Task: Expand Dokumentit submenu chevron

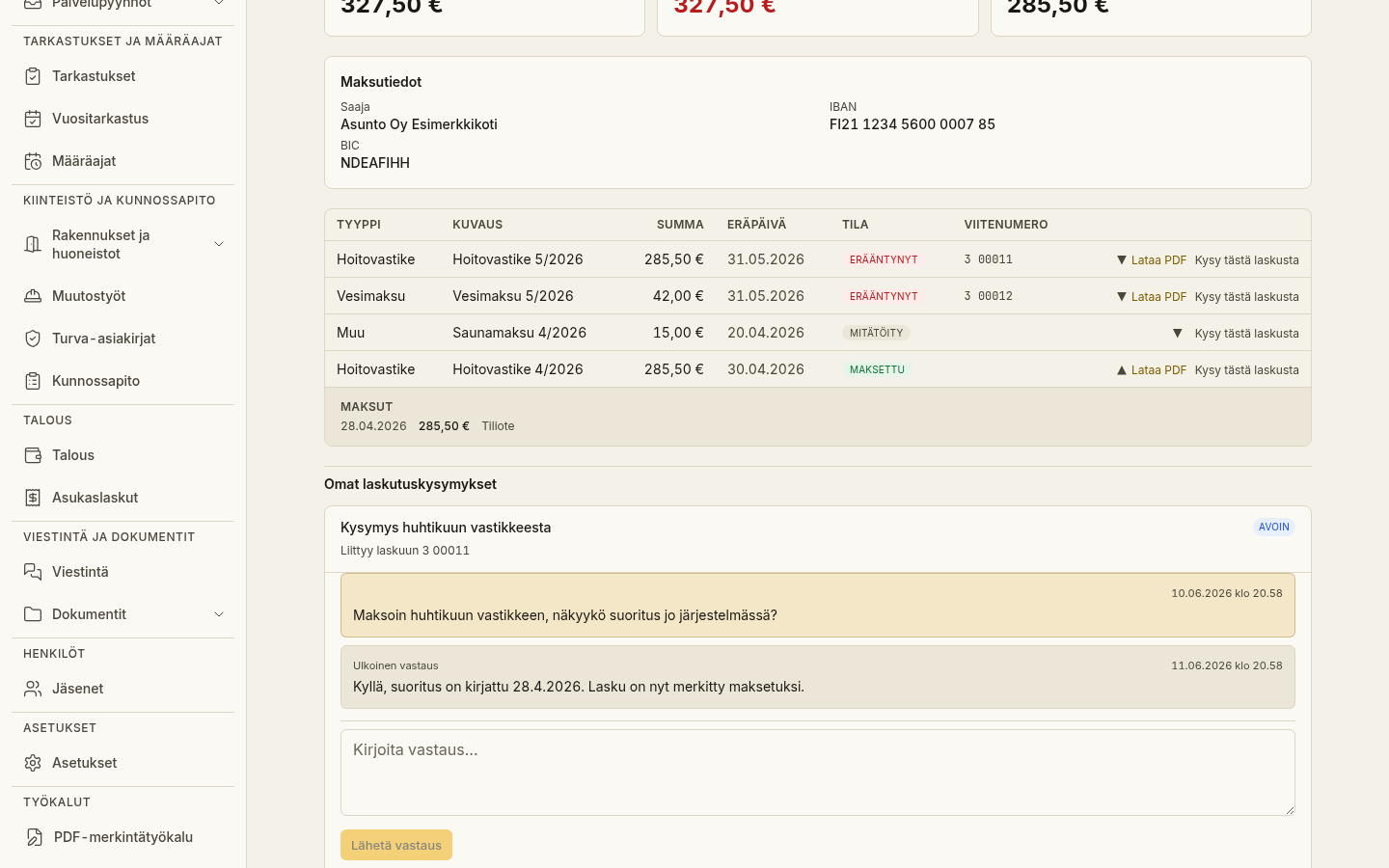Action: coord(219,614)
